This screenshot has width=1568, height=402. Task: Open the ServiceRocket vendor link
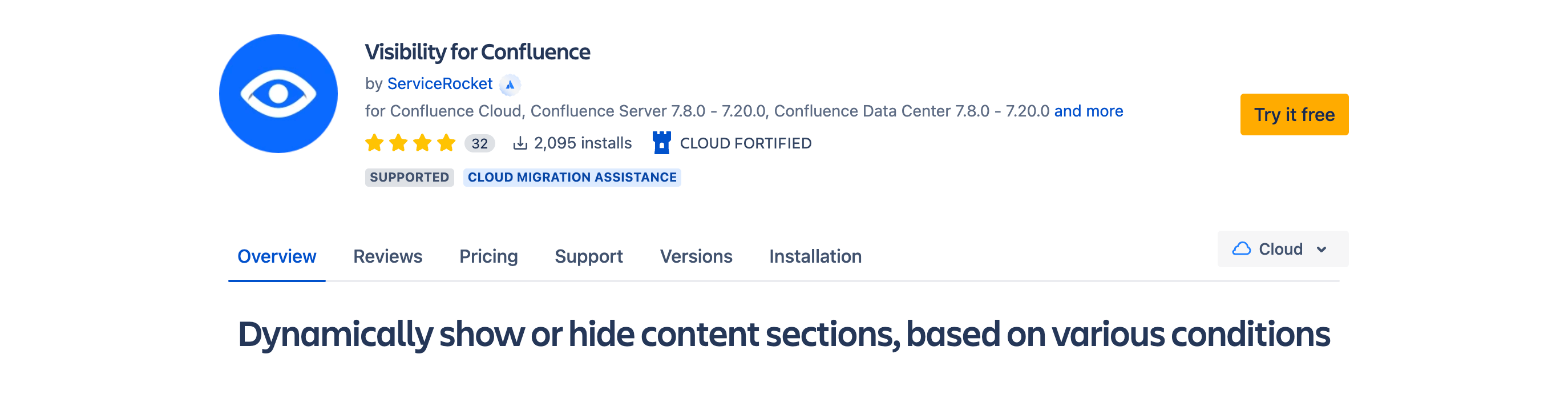[440, 83]
